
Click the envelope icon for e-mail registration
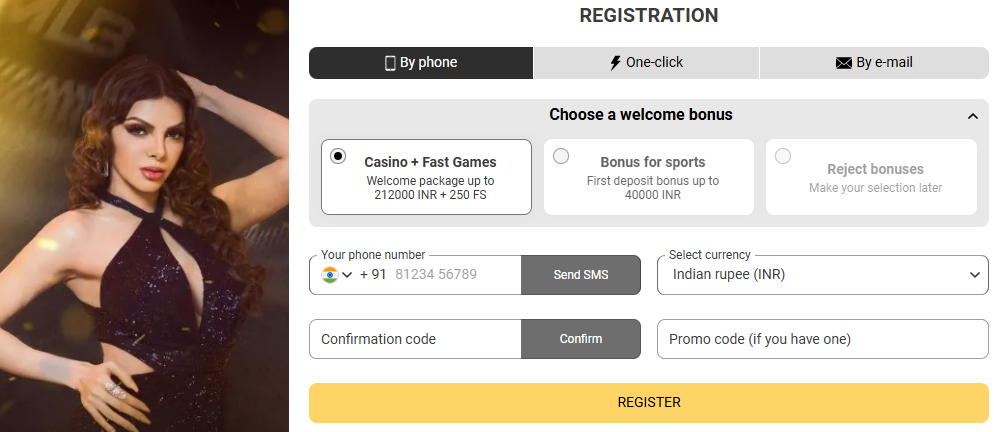[x=843, y=63]
